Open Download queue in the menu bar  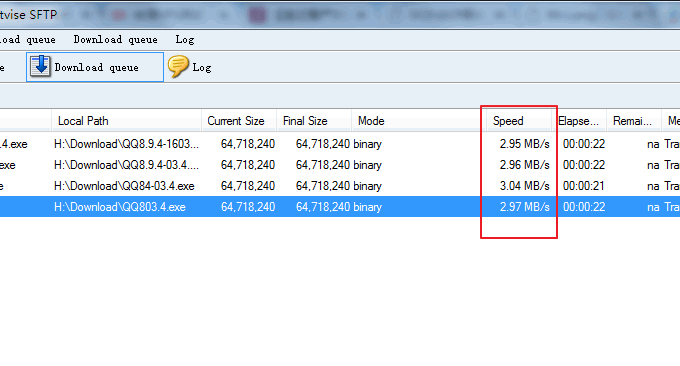pyautogui.click(x=115, y=40)
